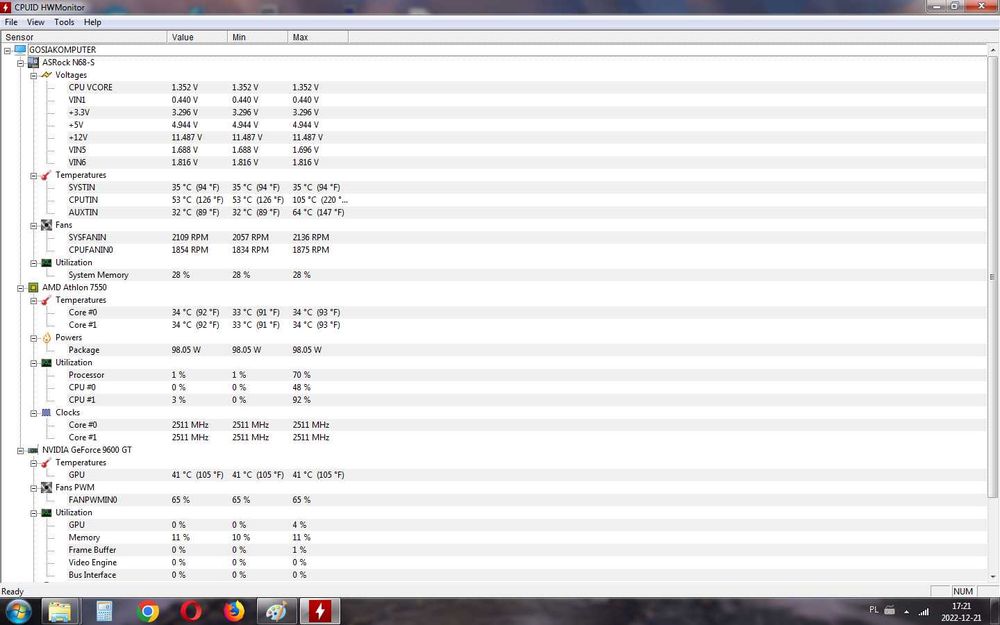Open File Explorer from taskbar
Screen dimensions: 1000x625
tap(61, 611)
